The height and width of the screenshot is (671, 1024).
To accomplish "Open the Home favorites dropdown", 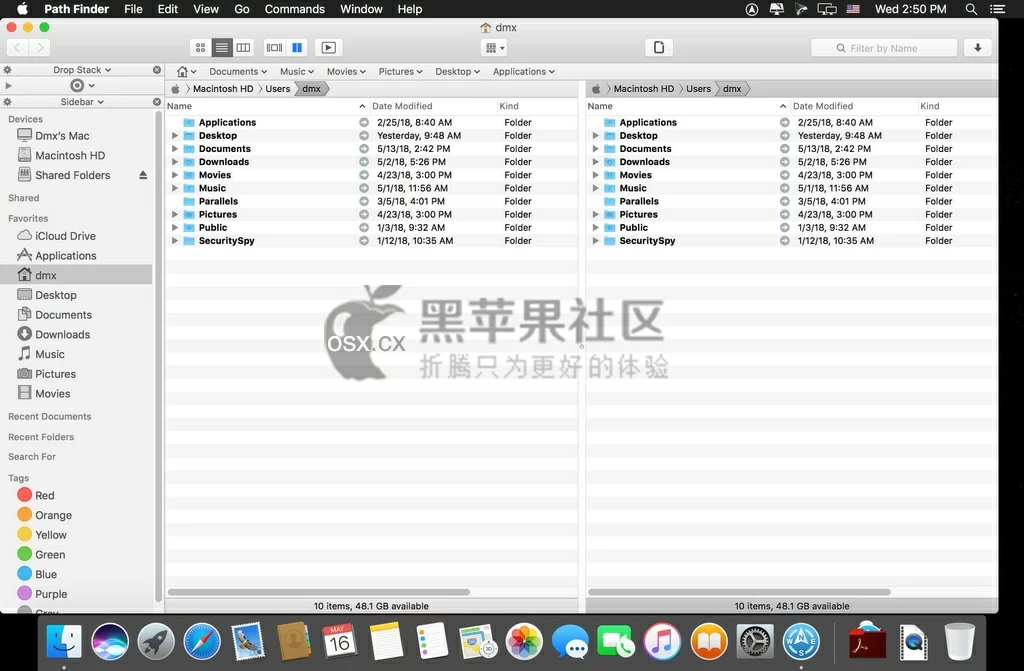I will (x=186, y=71).
